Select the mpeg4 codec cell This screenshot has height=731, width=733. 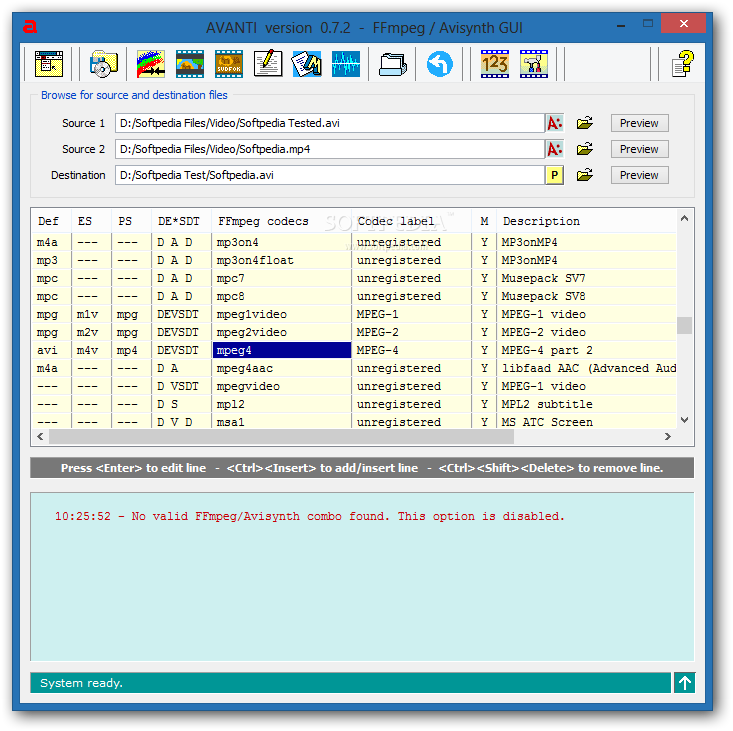pyautogui.click(x=282, y=351)
